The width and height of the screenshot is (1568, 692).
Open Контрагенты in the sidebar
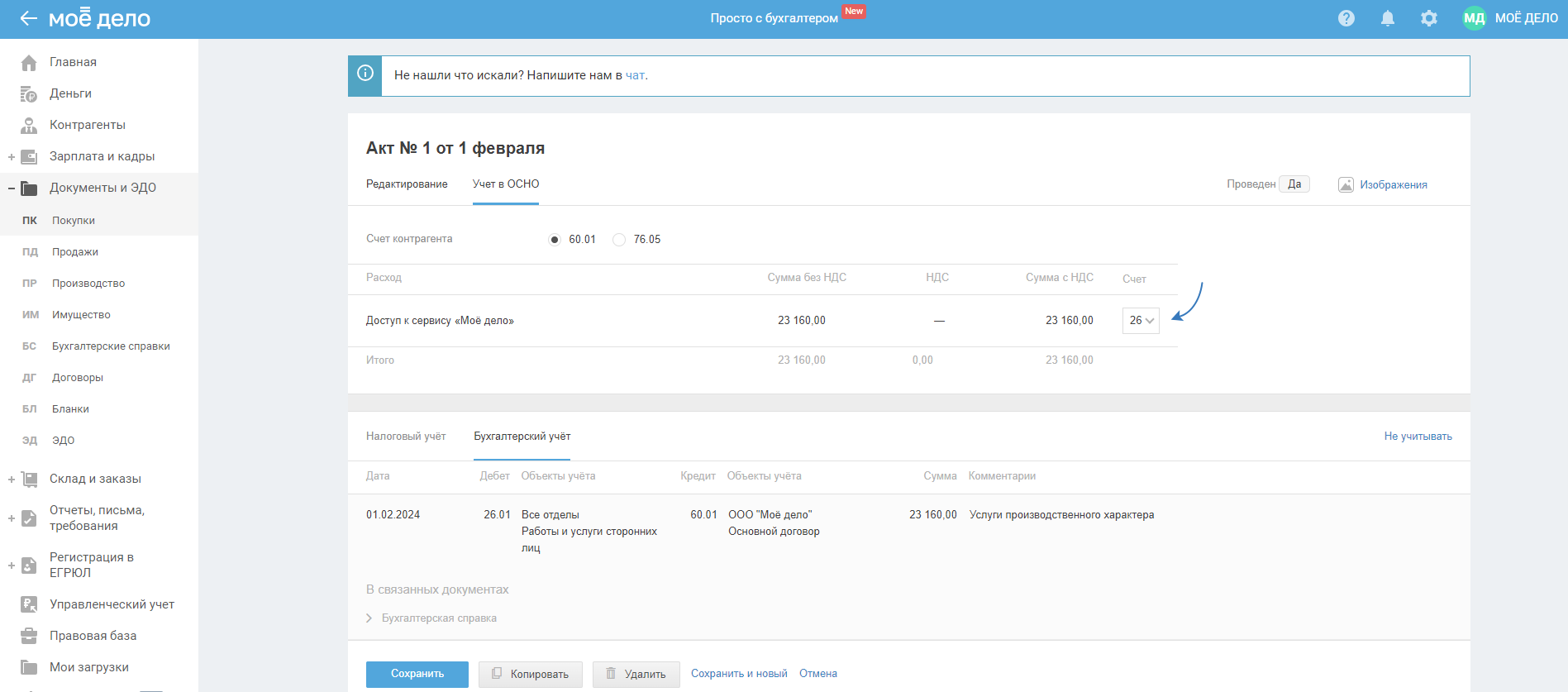[87, 125]
